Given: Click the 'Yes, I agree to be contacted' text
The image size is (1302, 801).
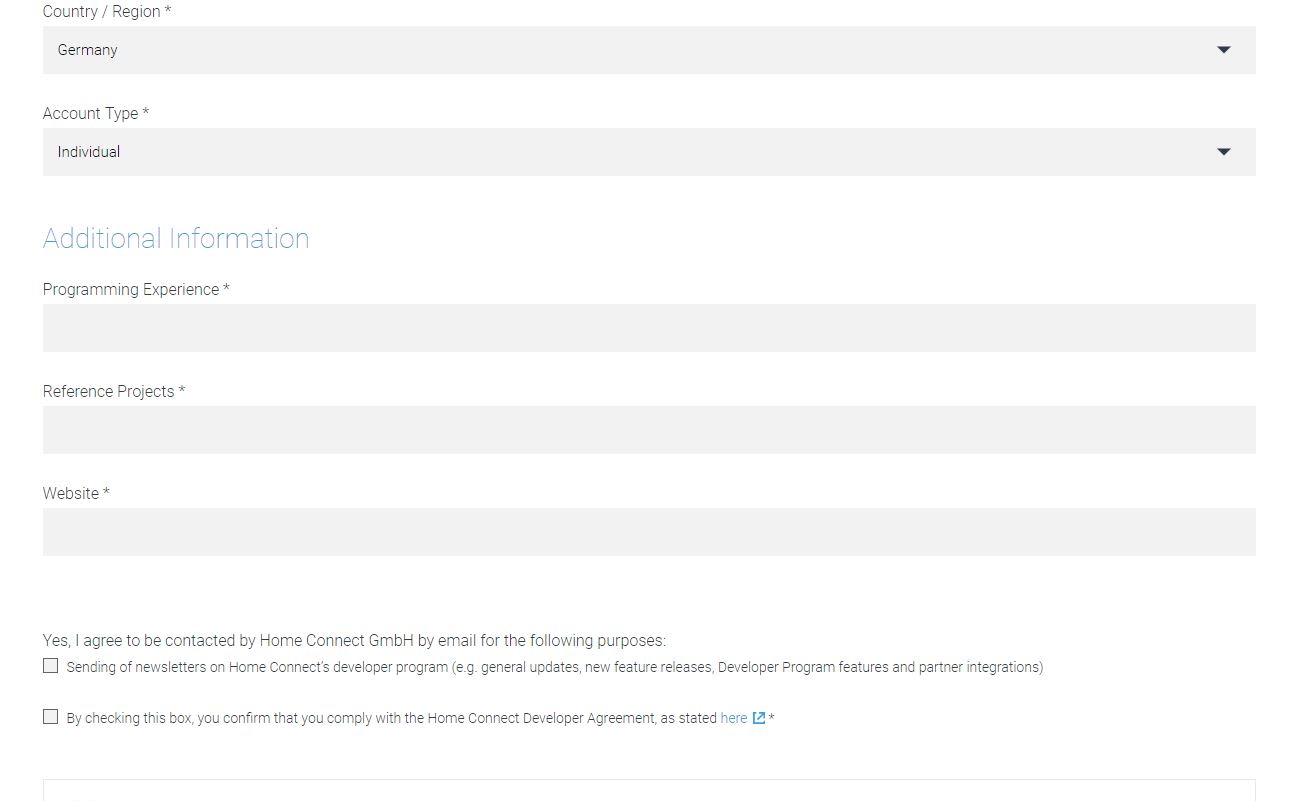Looking at the screenshot, I should pyautogui.click(x=354, y=641).
